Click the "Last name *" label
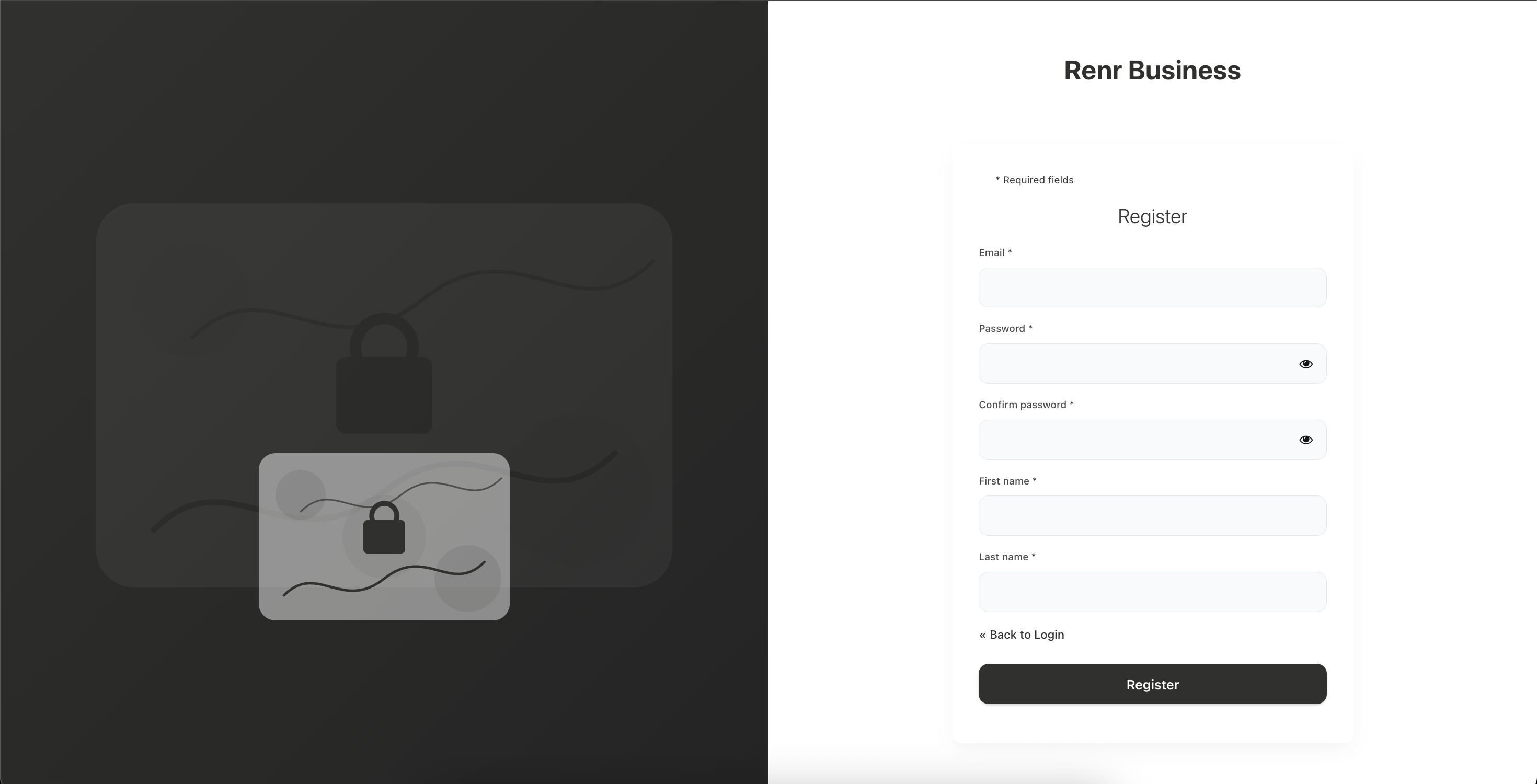Viewport: 1537px width, 784px height. click(1007, 557)
